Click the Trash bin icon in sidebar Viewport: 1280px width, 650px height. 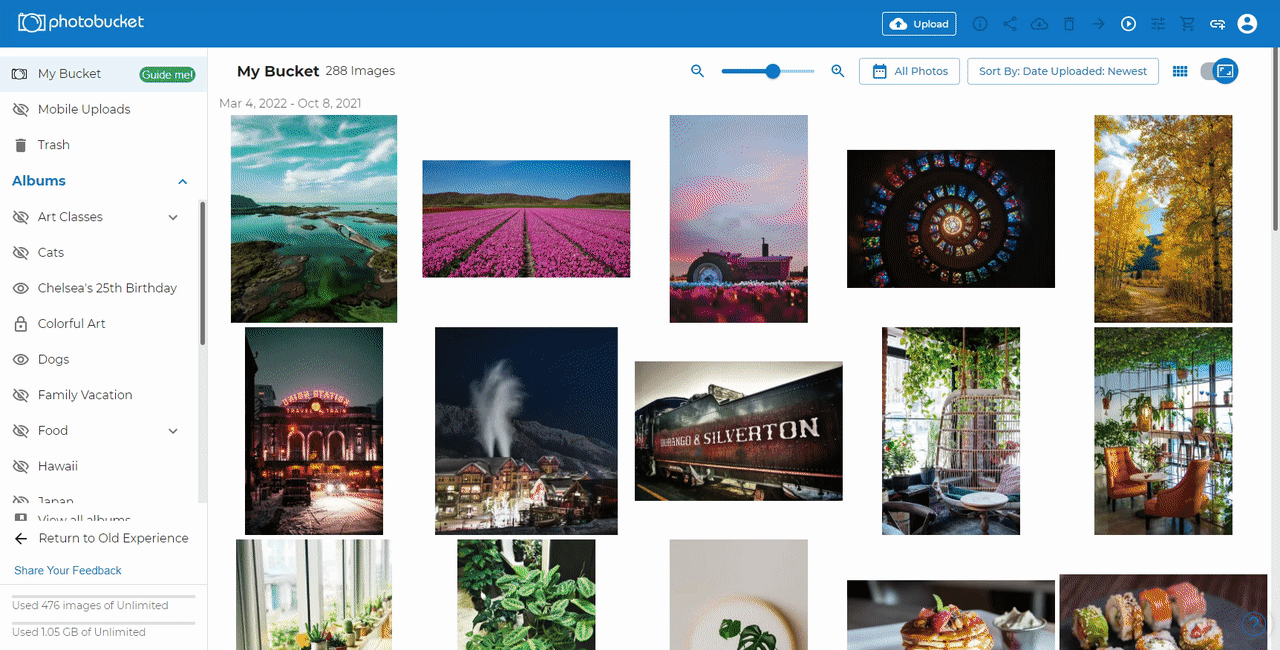20,145
